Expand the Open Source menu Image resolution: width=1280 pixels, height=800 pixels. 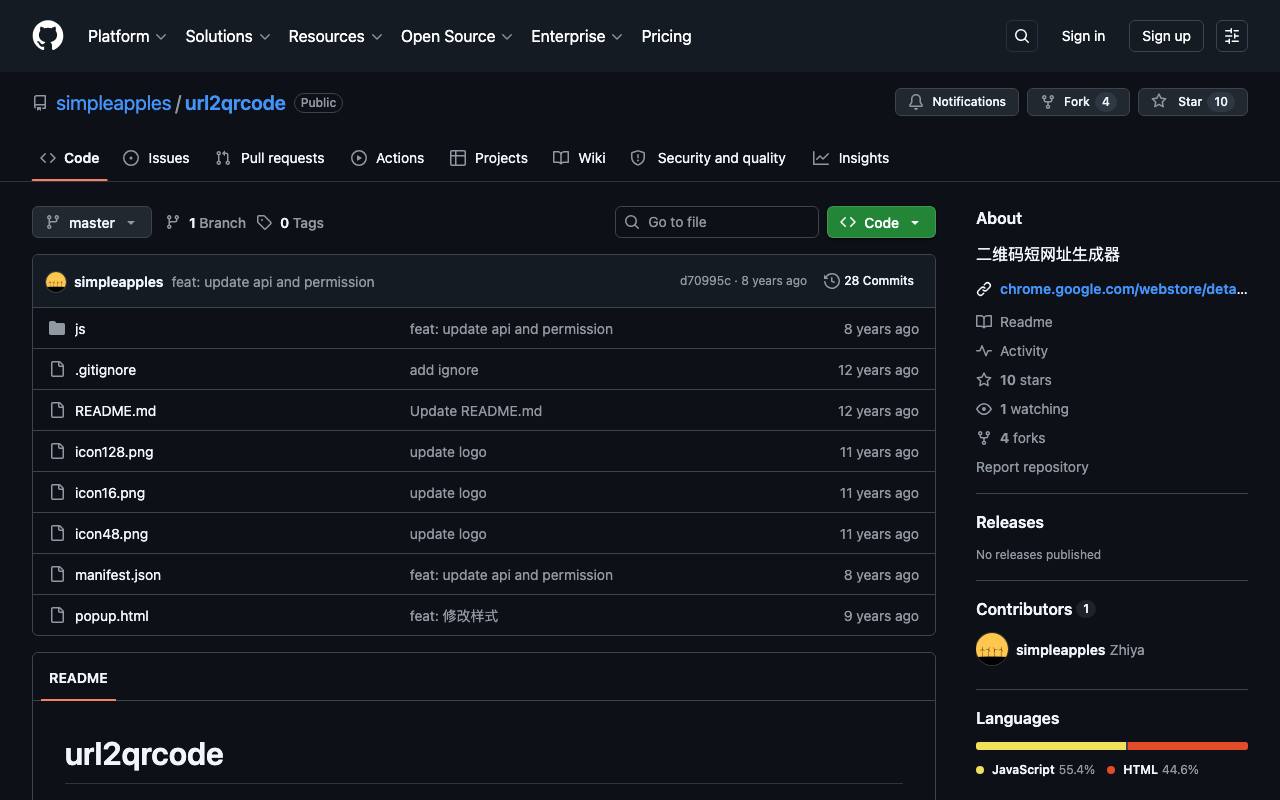457,36
